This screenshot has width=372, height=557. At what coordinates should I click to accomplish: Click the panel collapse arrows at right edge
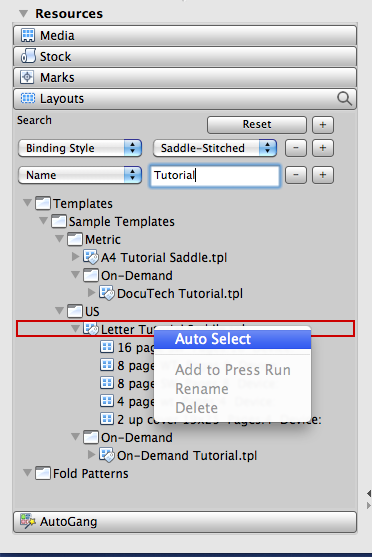[x=368, y=499]
